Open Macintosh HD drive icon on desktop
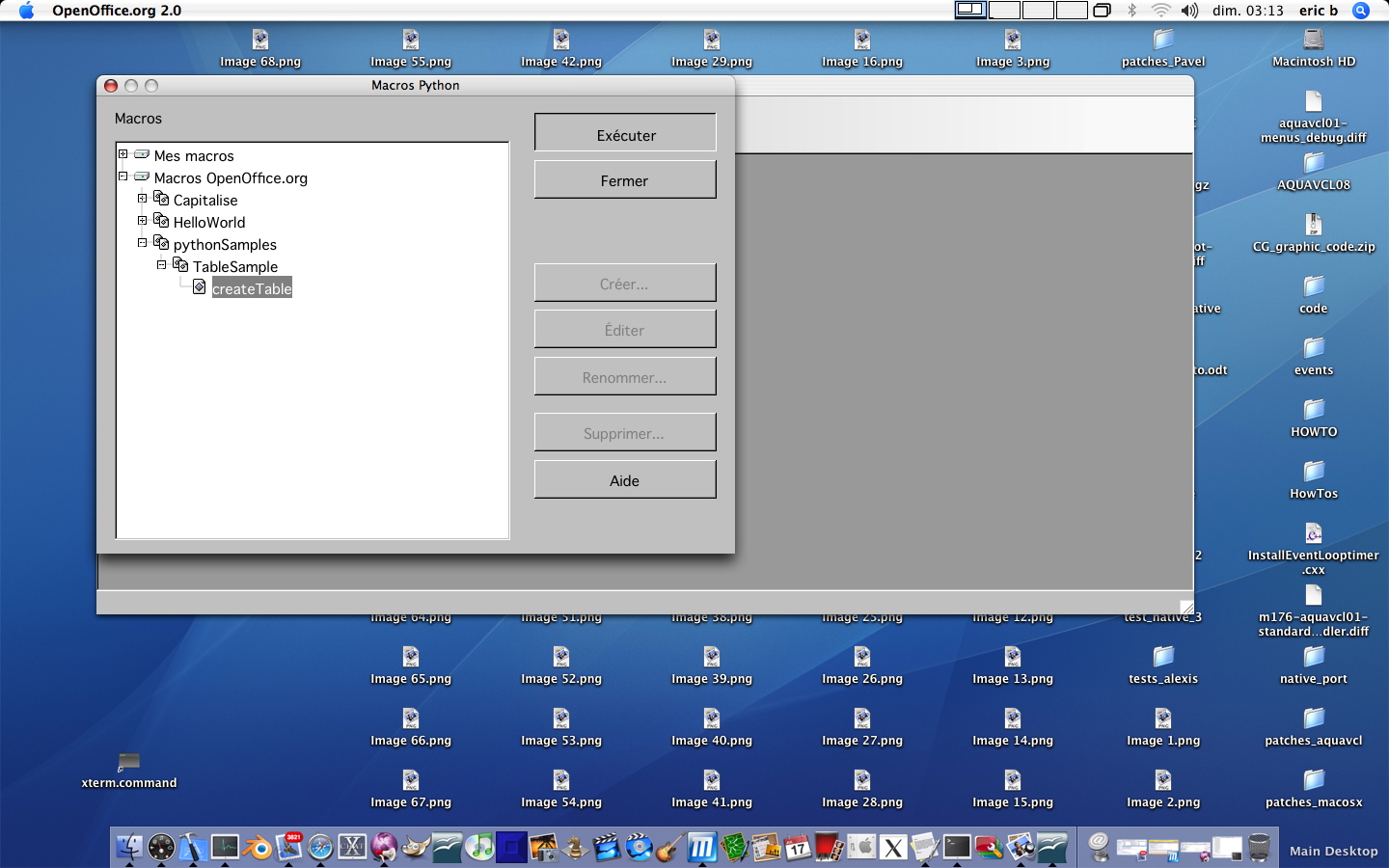Screen dimensions: 1389x868 point(1314,40)
